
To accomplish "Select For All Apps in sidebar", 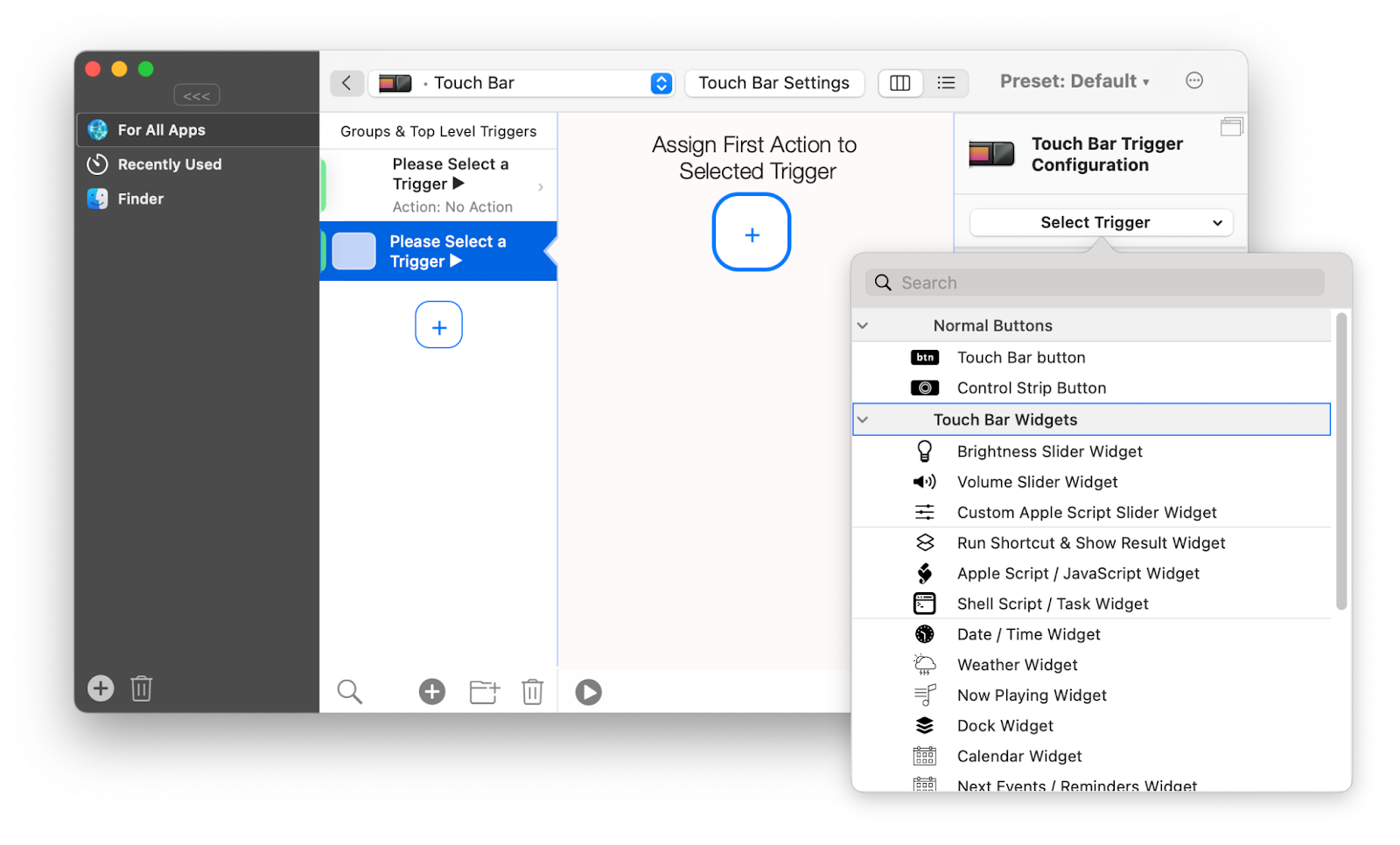I will (x=198, y=130).
